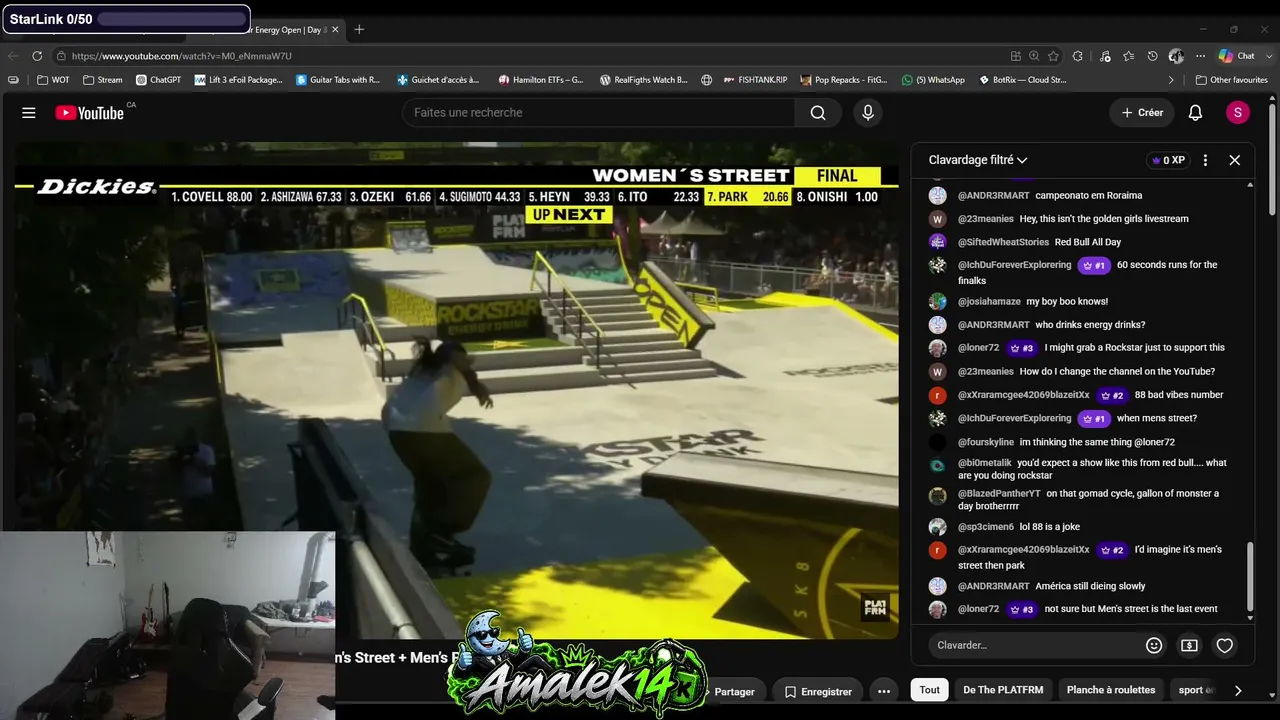
Task: Select the Tout chip
Action: point(930,690)
